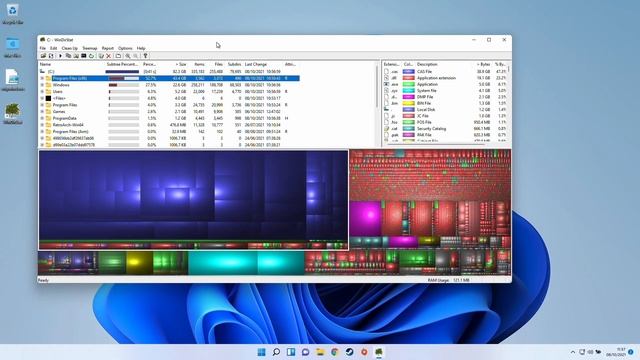This screenshot has height=360, width=640.
Task: Select the Security Catalog extension row
Action: [445, 129]
